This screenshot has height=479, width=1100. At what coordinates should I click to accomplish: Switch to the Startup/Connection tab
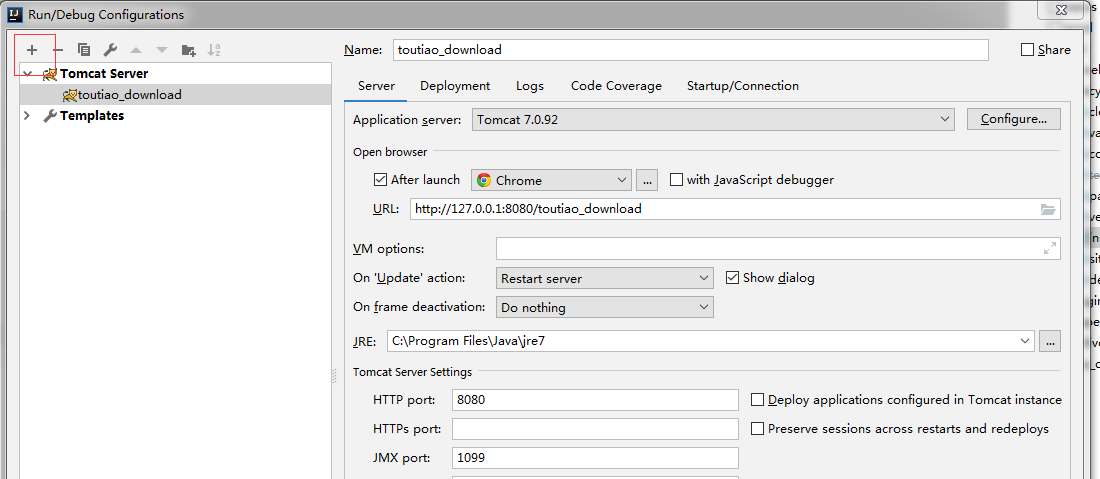(743, 86)
